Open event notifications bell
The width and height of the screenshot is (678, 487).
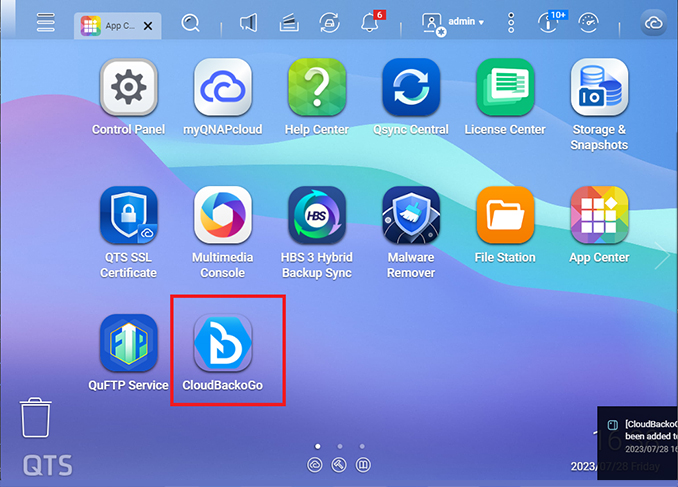click(x=371, y=22)
